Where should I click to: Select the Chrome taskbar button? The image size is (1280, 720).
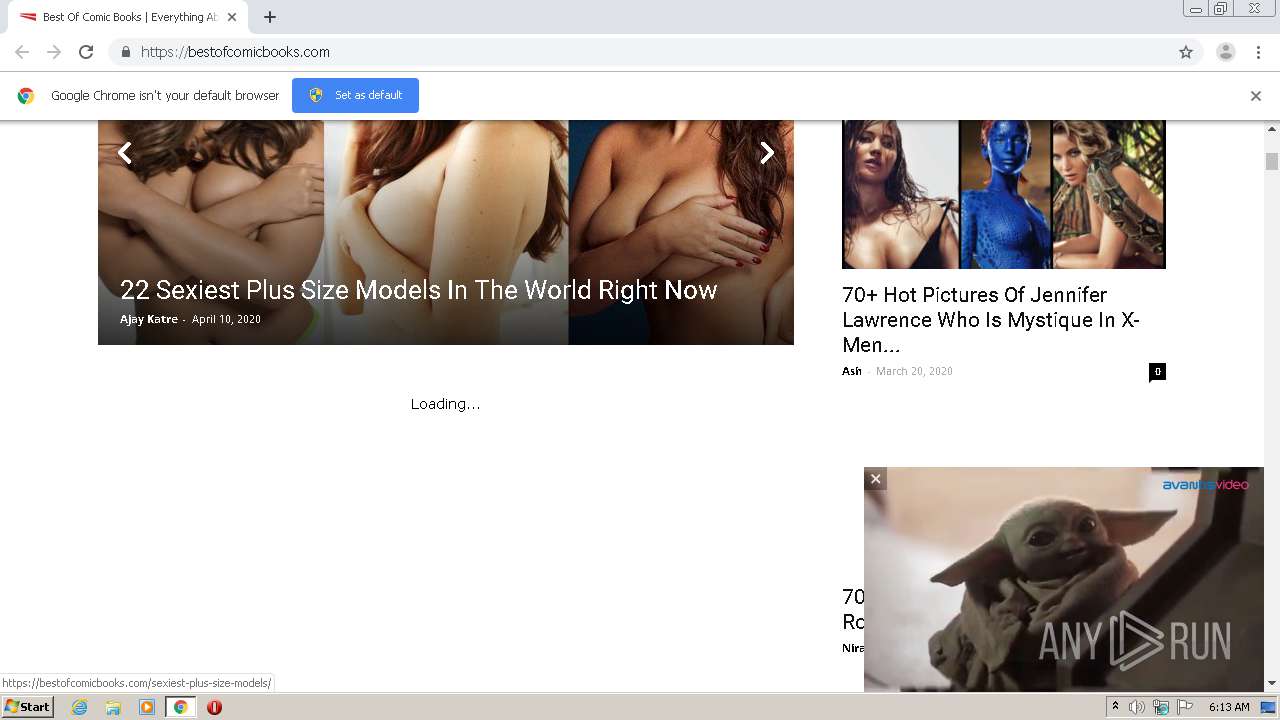(x=180, y=707)
